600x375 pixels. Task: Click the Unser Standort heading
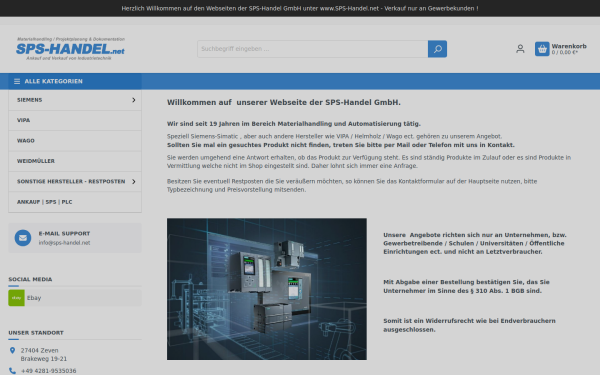point(36,333)
